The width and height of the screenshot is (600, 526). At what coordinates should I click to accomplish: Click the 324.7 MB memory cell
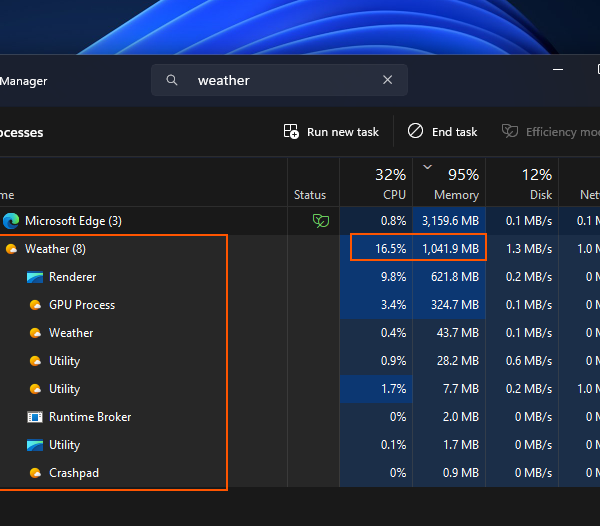point(449,305)
